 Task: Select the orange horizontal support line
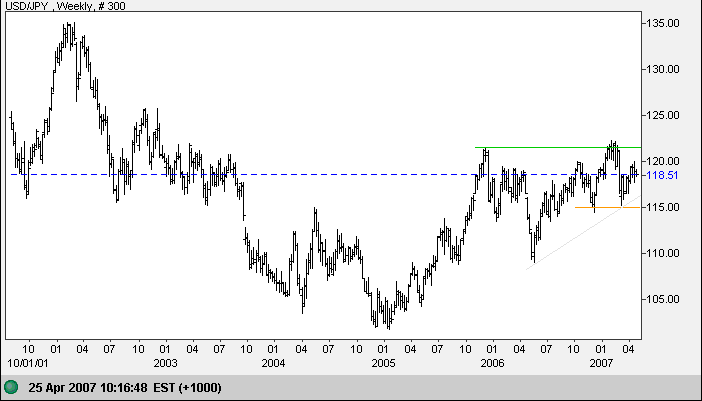coord(608,208)
